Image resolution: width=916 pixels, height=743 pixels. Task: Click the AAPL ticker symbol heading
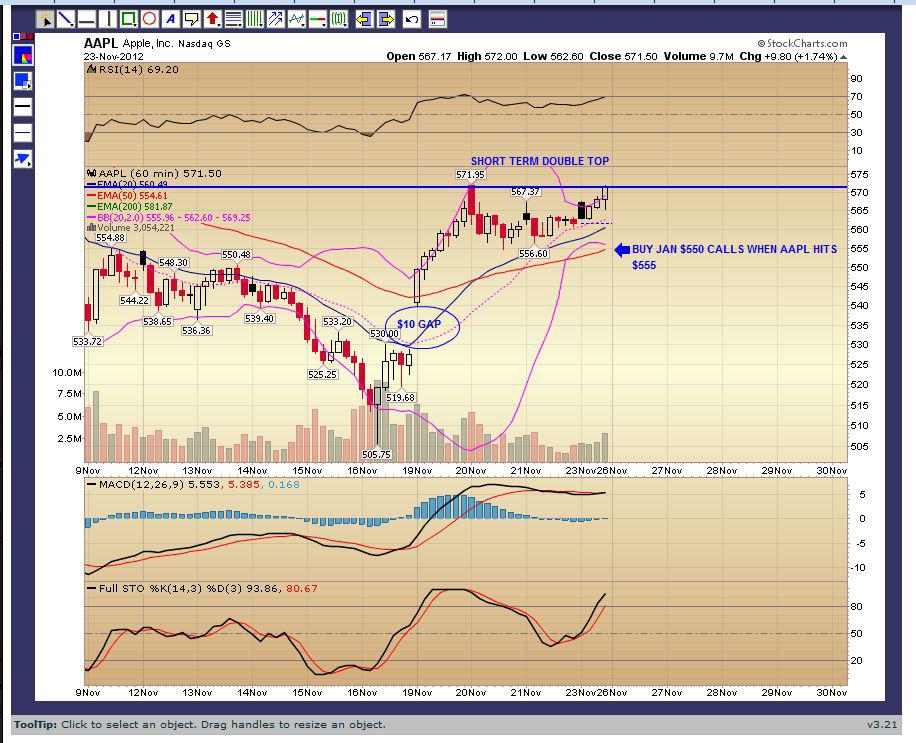(x=100, y=43)
